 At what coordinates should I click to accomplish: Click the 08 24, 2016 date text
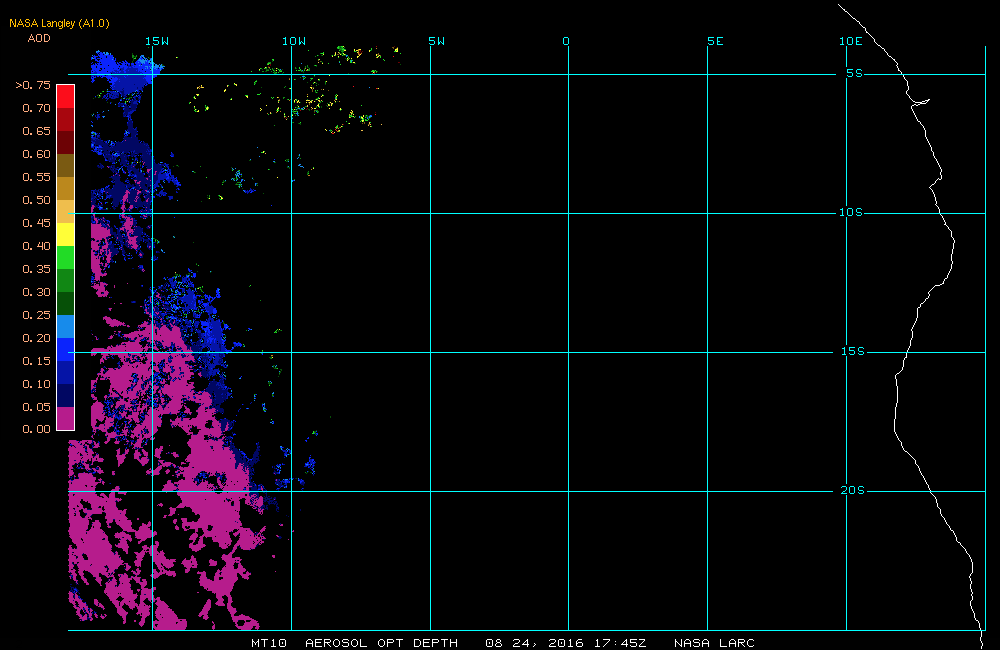tap(534, 643)
